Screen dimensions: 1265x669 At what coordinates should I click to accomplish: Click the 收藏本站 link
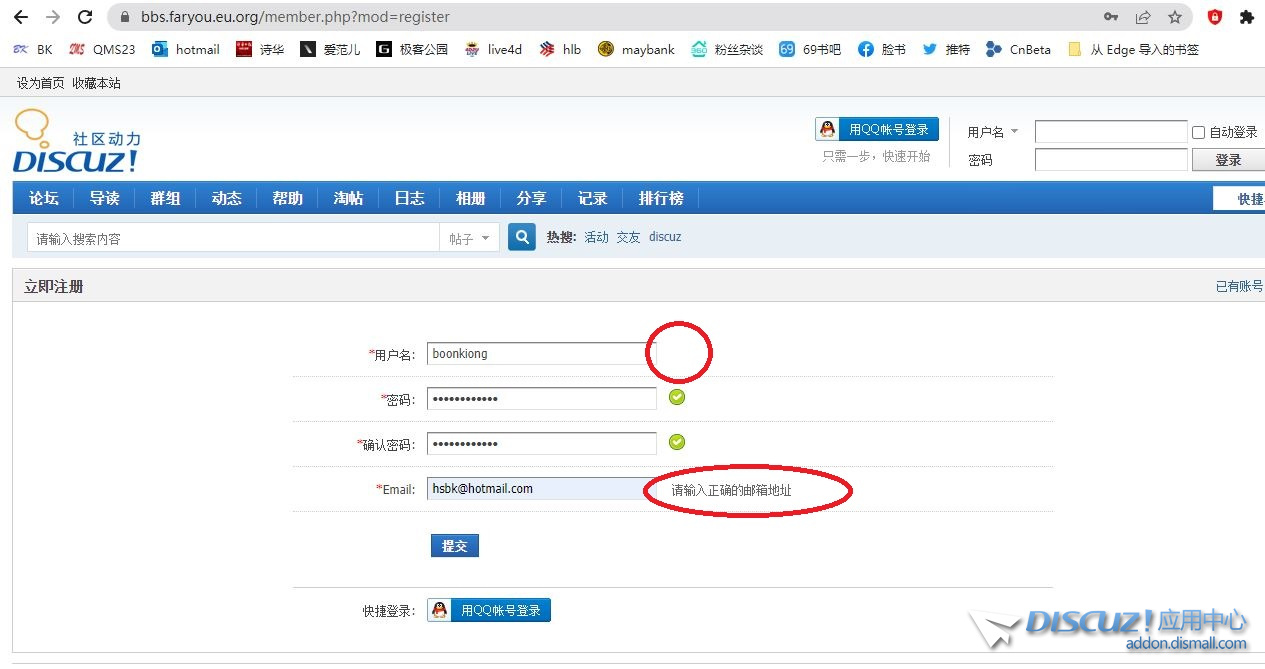tap(96, 83)
